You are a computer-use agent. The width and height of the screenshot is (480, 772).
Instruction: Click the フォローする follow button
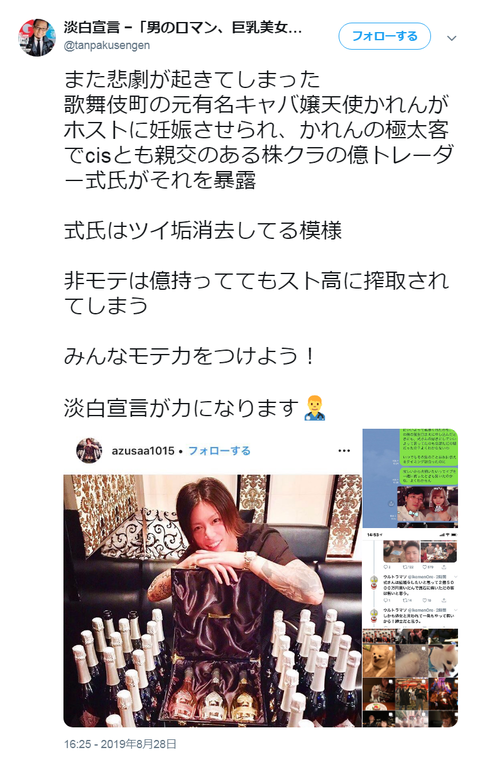pyautogui.click(x=384, y=36)
